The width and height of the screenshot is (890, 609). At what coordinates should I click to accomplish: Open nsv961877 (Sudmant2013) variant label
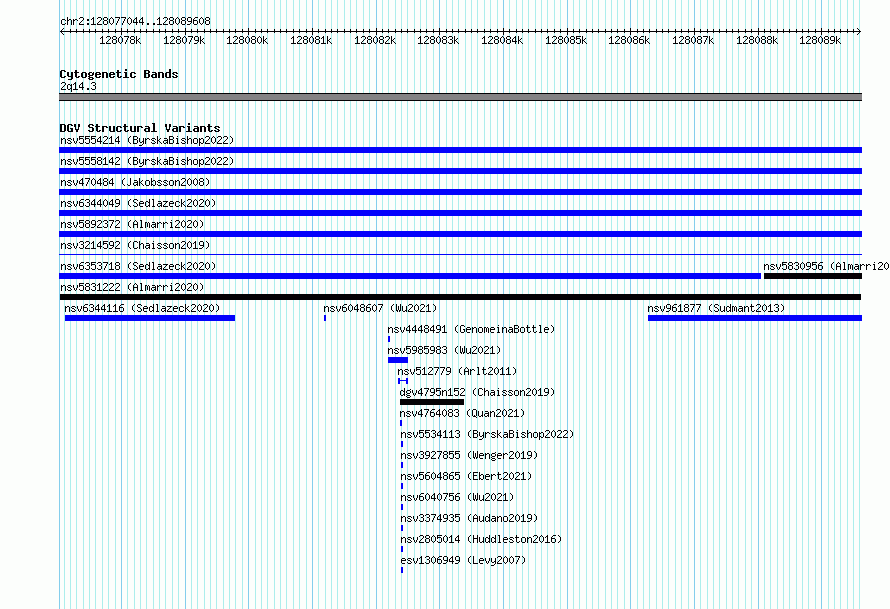716,308
